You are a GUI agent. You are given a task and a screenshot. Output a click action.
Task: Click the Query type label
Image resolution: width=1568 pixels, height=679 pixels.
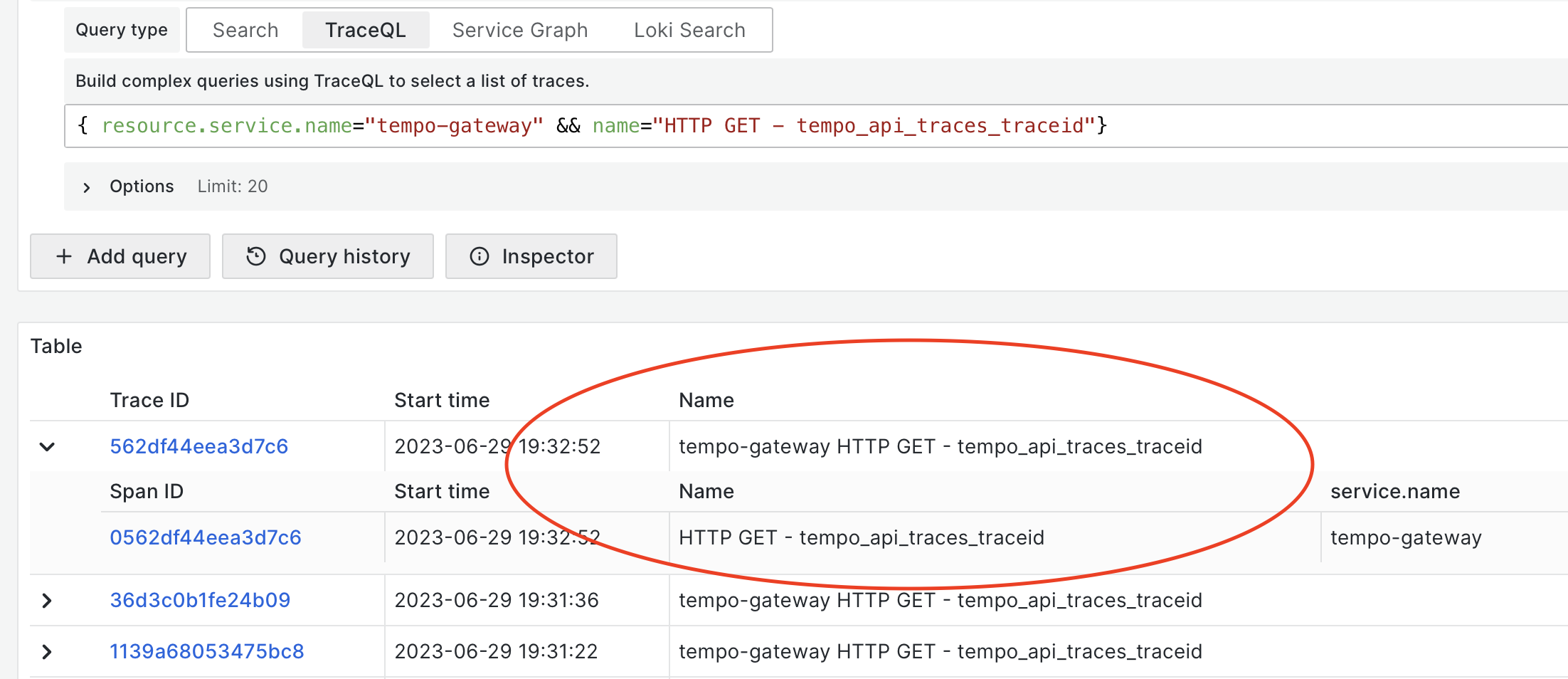pos(121,29)
